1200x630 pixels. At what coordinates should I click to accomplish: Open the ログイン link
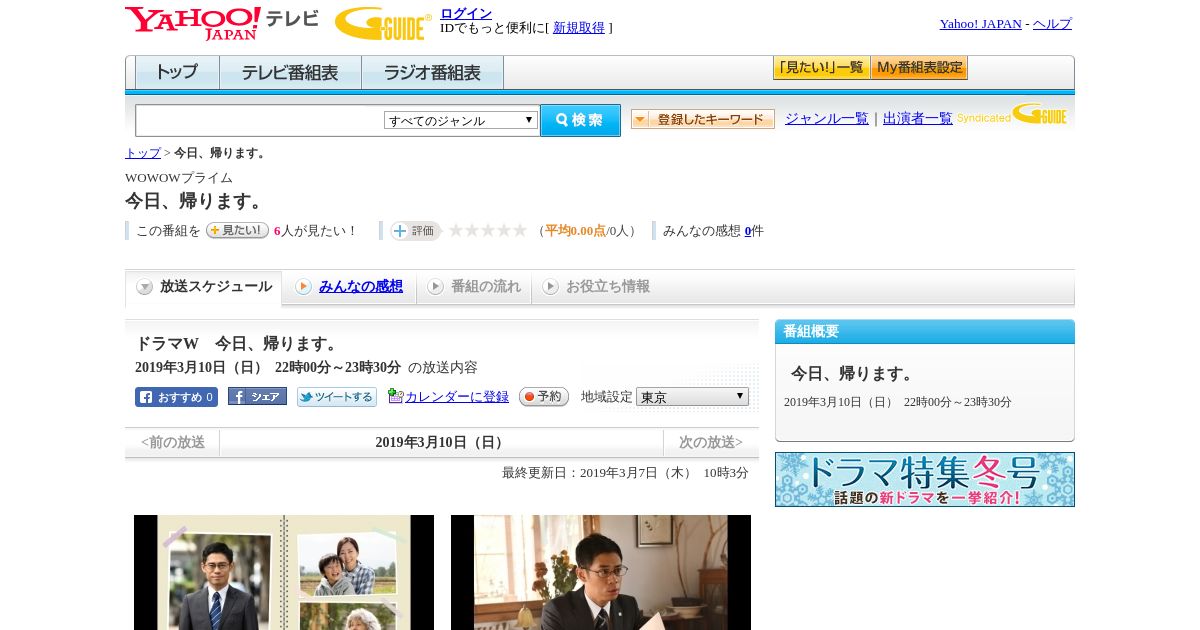pyautogui.click(x=466, y=13)
